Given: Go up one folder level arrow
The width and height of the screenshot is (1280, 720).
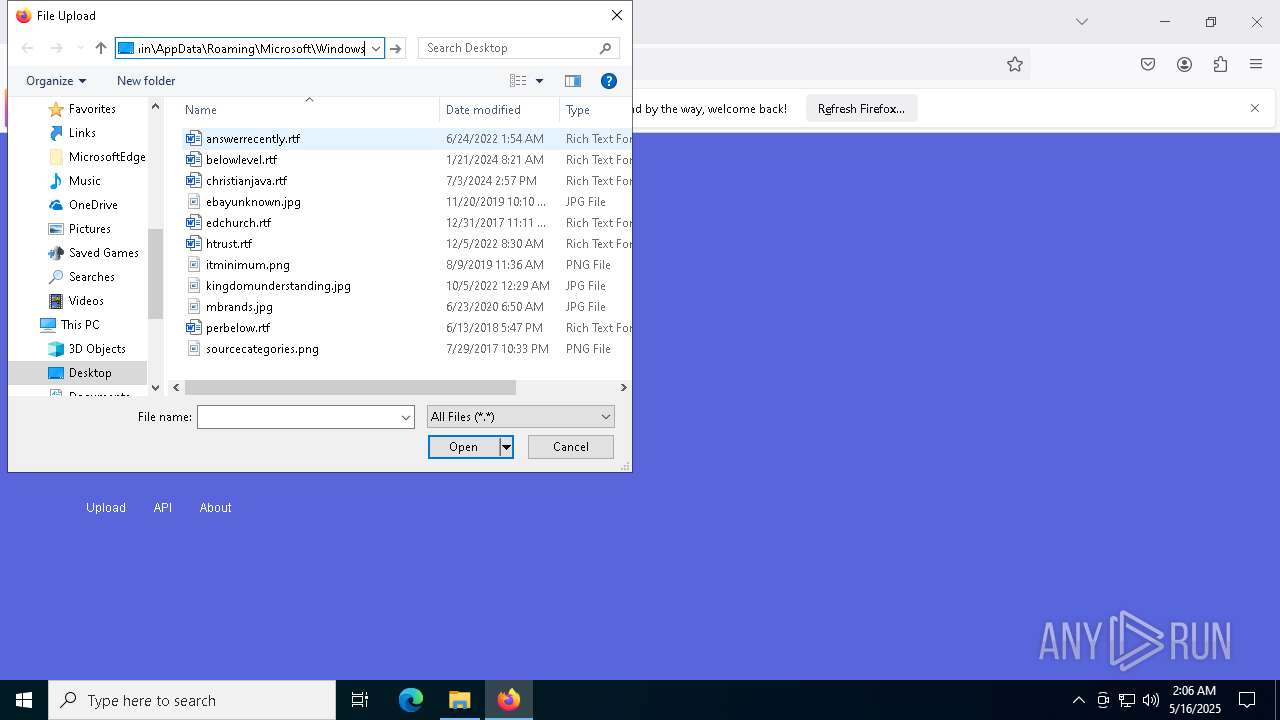Looking at the screenshot, I should (101, 48).
